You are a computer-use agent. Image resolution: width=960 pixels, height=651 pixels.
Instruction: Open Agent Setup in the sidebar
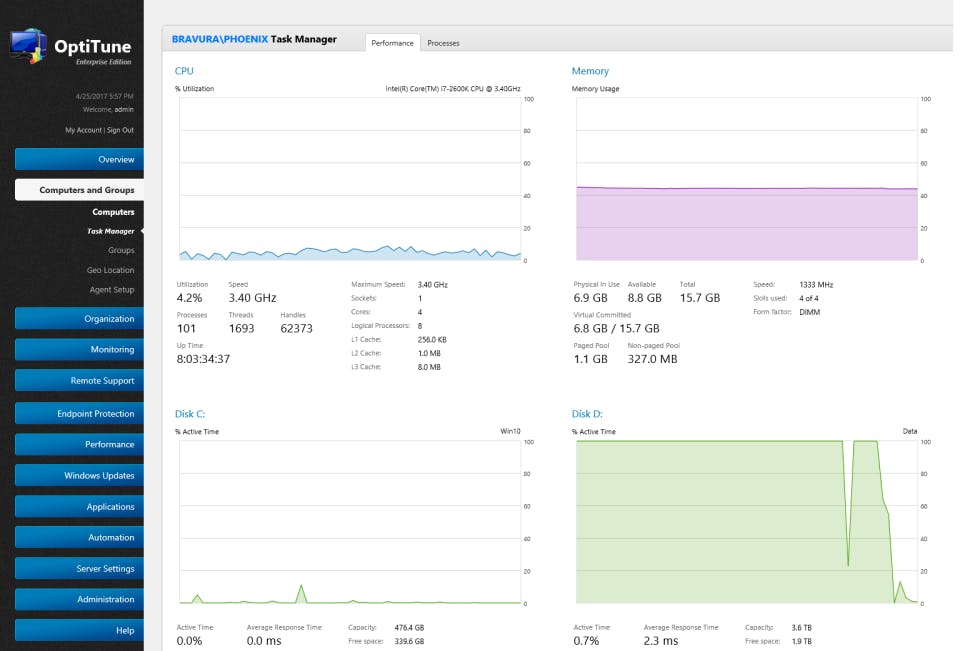click(111, 290)
